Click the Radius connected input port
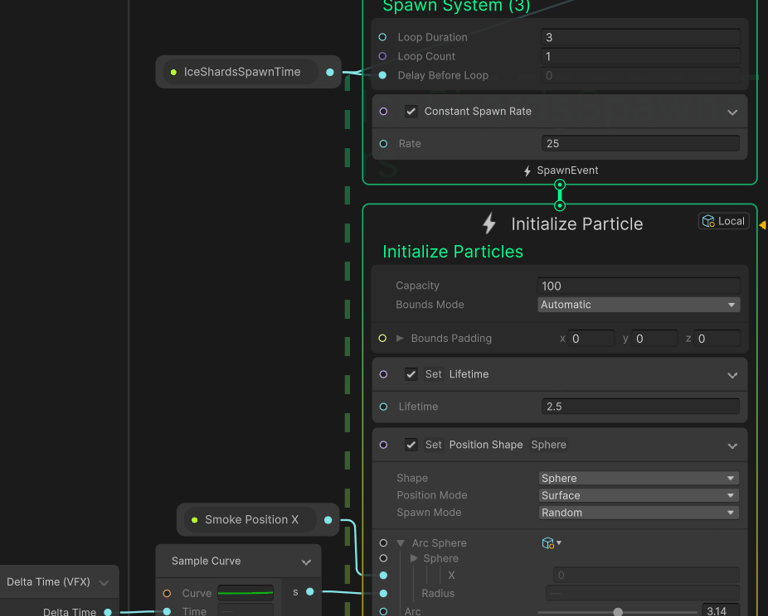 point(384,593)
